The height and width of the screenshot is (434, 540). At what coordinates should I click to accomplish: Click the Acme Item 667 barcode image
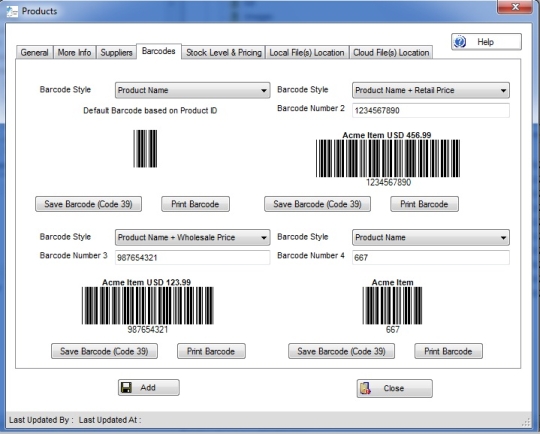(x=392, y=306)
